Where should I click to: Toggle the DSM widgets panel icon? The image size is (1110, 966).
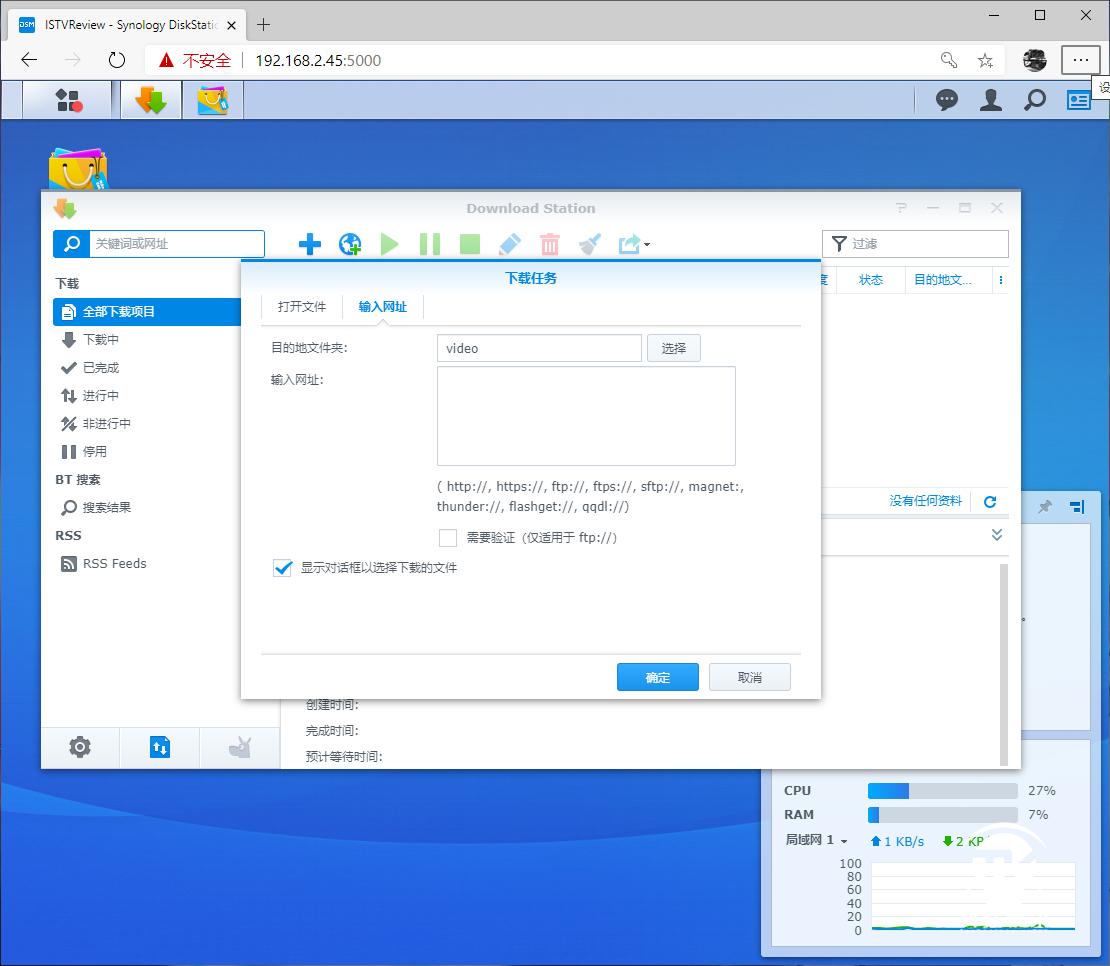(1078, 100)
